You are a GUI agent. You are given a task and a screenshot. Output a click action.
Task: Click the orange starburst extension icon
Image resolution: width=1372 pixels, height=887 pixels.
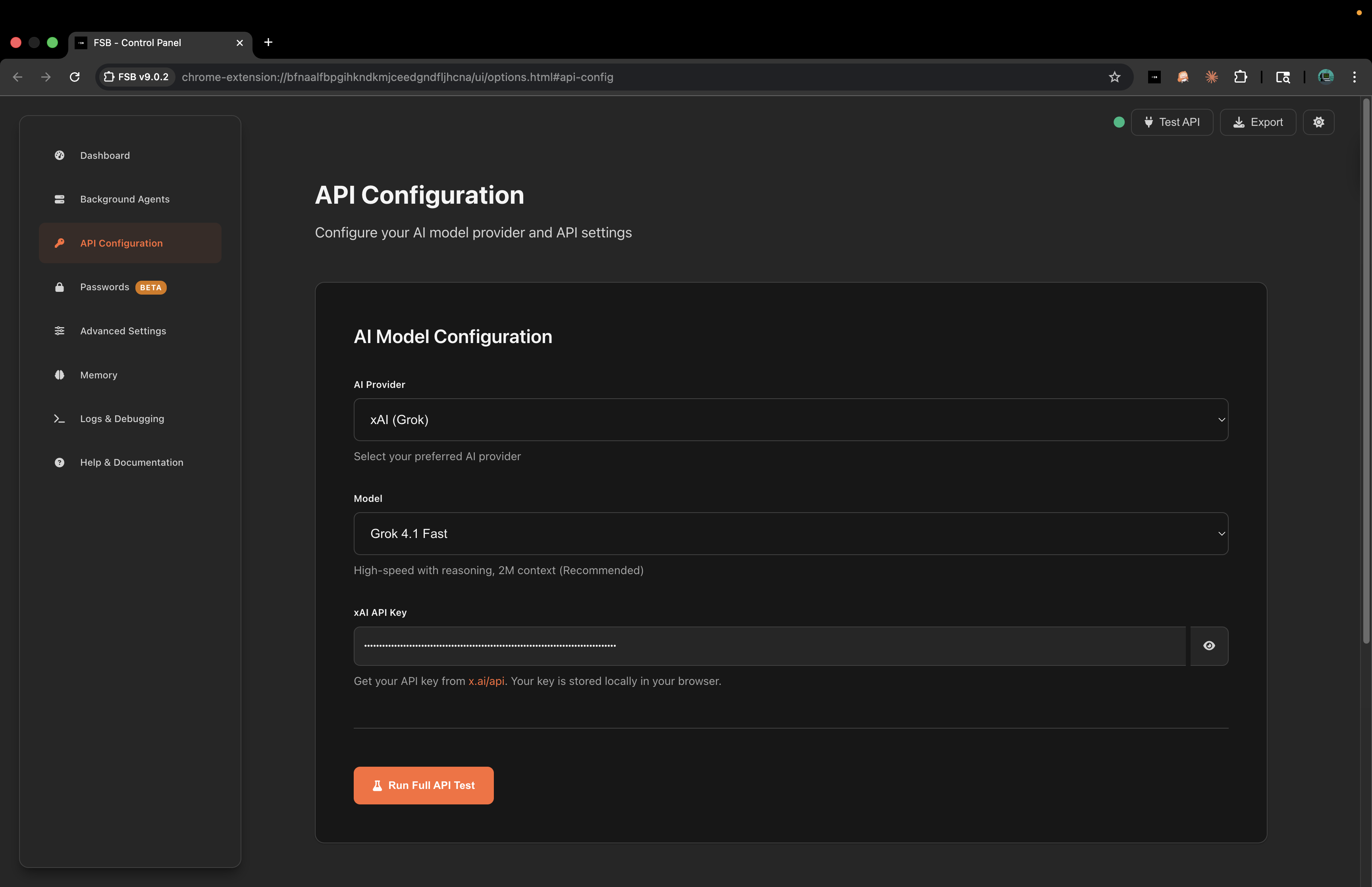click(x=1211, y=77)
